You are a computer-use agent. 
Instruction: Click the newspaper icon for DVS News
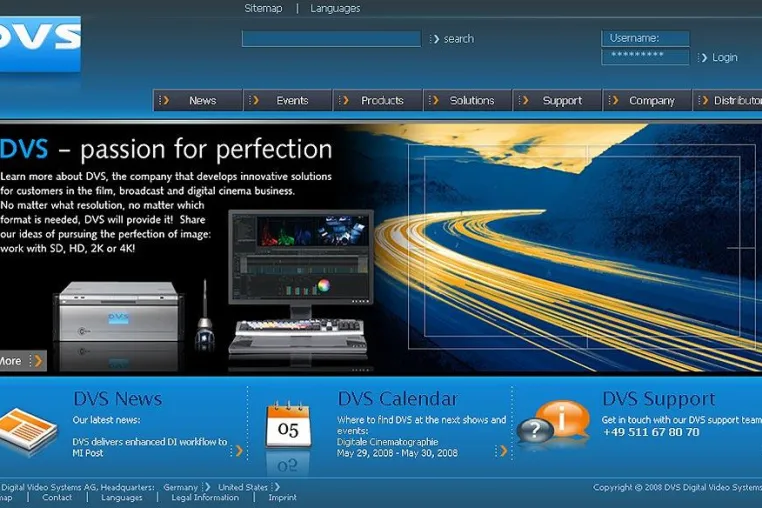coord(28,430)
